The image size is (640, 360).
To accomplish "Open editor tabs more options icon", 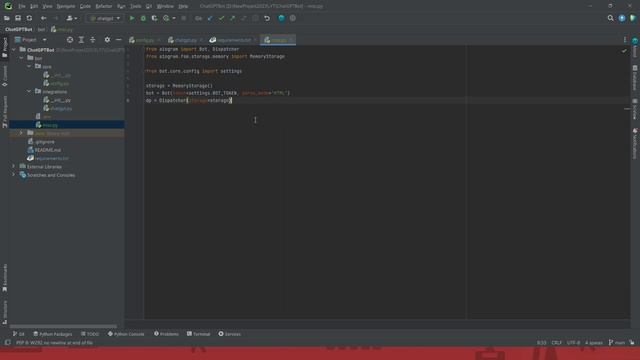I will [x=625, y=40].
